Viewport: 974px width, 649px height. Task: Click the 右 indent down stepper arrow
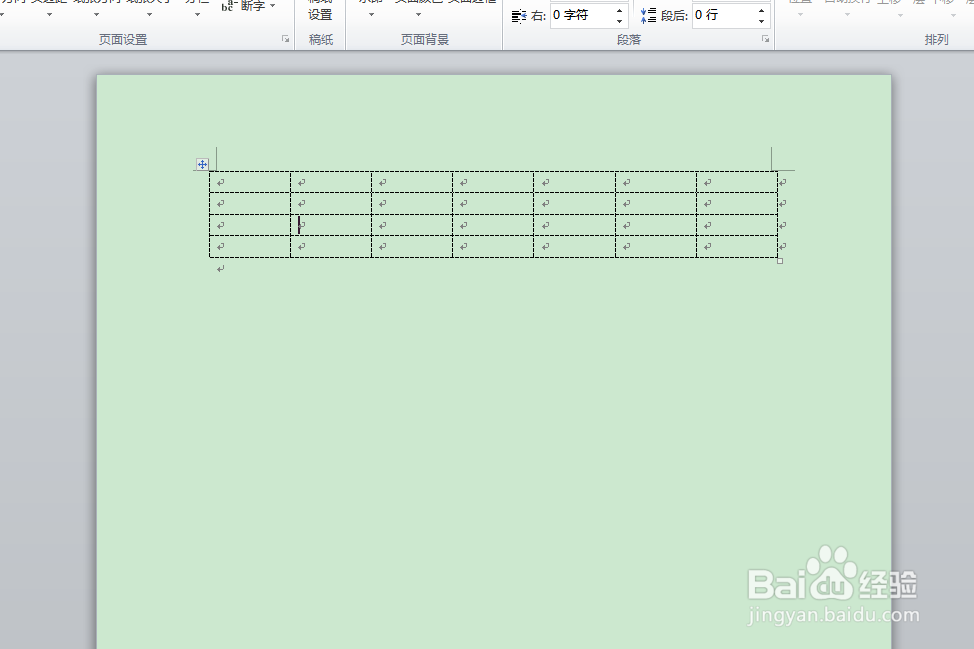point(621,21)
